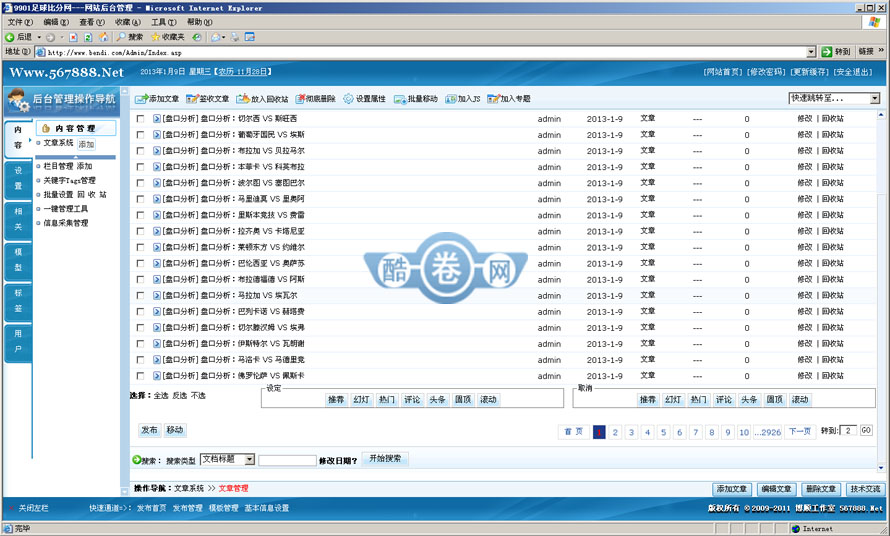Check the box for 佛罗伦萨 VS 佩斯卡 row
This screenshot has height=536, width=890.
140,376
